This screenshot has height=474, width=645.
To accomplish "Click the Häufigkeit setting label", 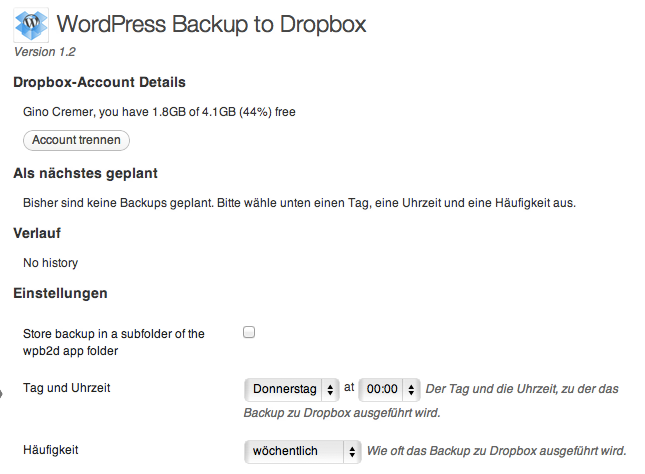I will point(51,450).
